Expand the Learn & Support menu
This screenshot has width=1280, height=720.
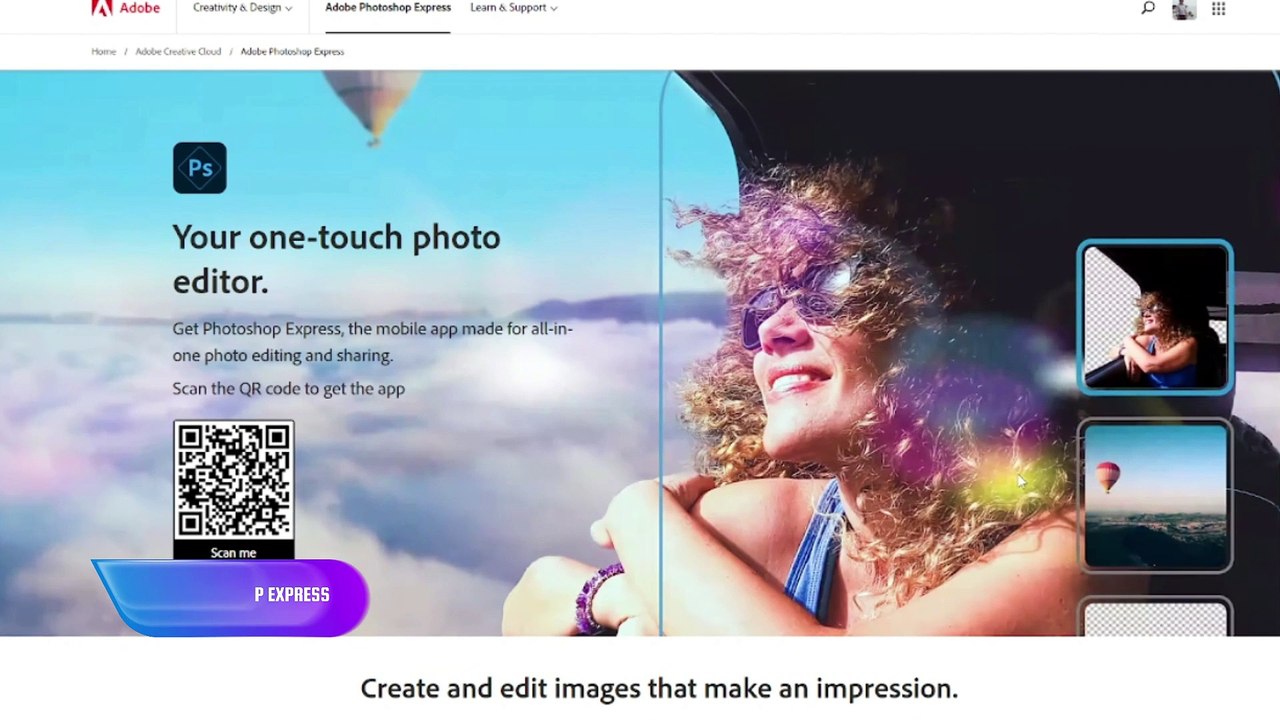[514, 8]
